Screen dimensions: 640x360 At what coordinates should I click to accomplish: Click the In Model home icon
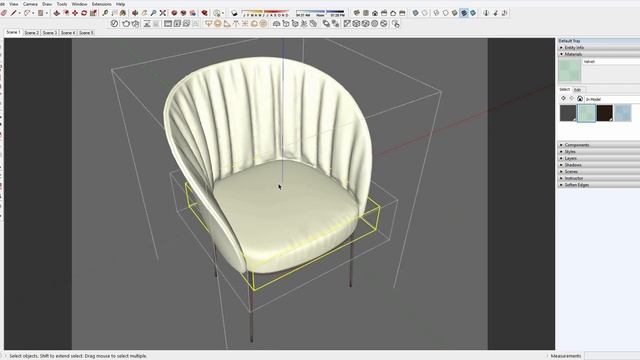click(x=580, y=99)
